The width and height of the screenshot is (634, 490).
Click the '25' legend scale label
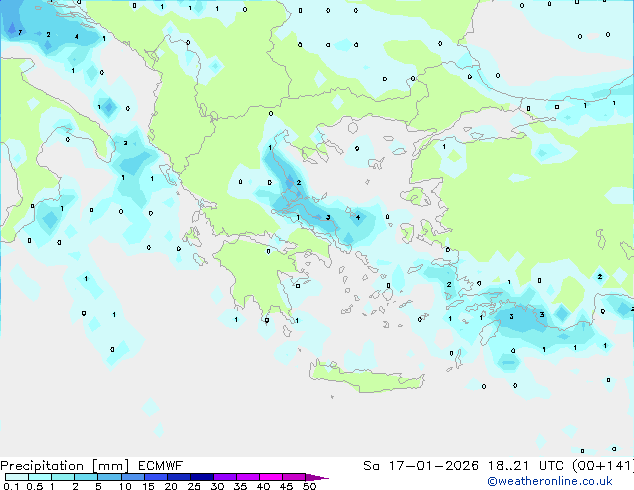[x=194, y=486]
